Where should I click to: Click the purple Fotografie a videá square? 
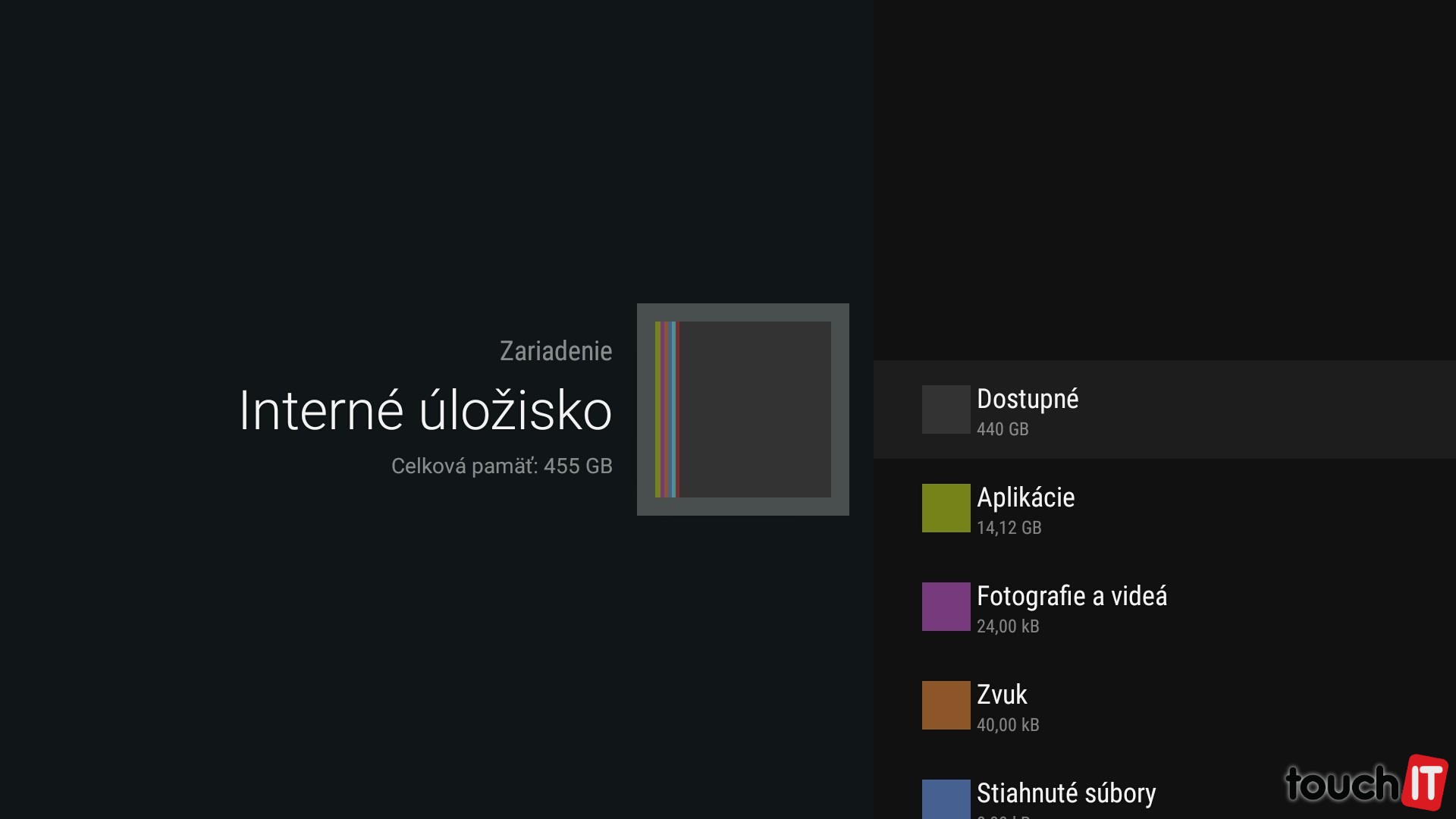[x=946, y=607]
